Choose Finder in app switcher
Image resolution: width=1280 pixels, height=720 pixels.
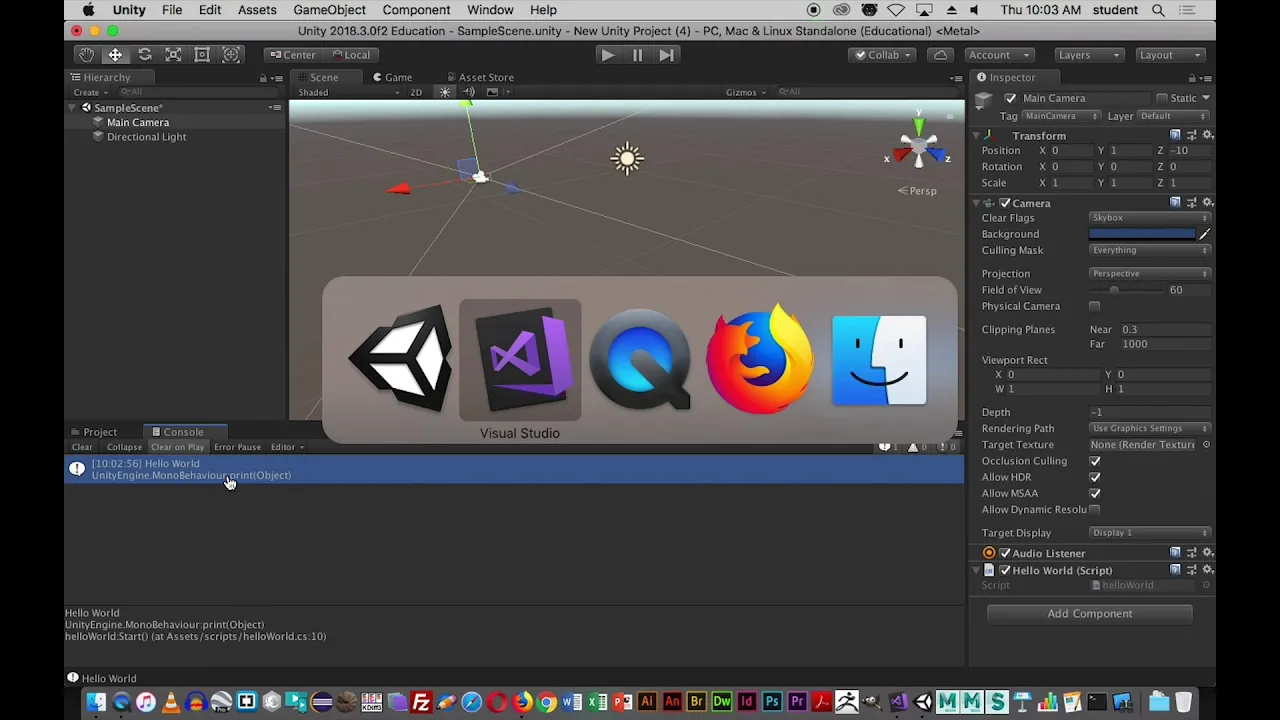[879, 360]
